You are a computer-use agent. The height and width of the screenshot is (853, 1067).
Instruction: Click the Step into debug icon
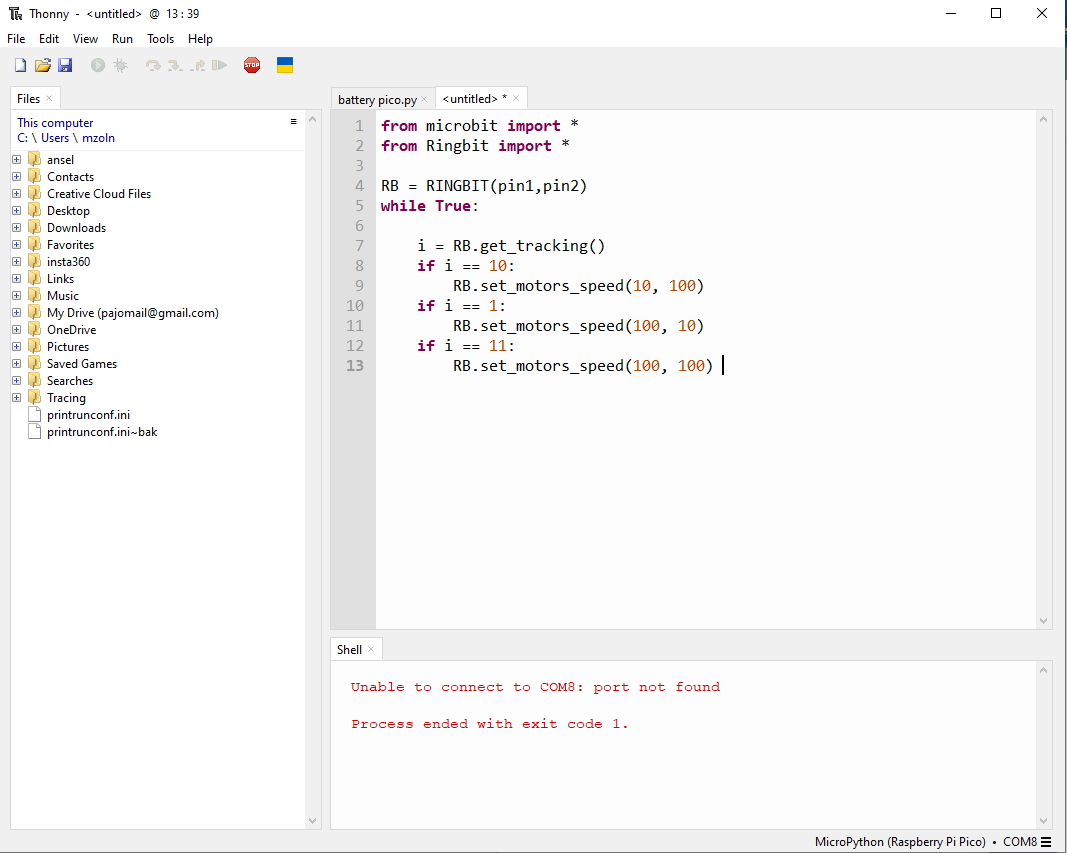[175, 65]
